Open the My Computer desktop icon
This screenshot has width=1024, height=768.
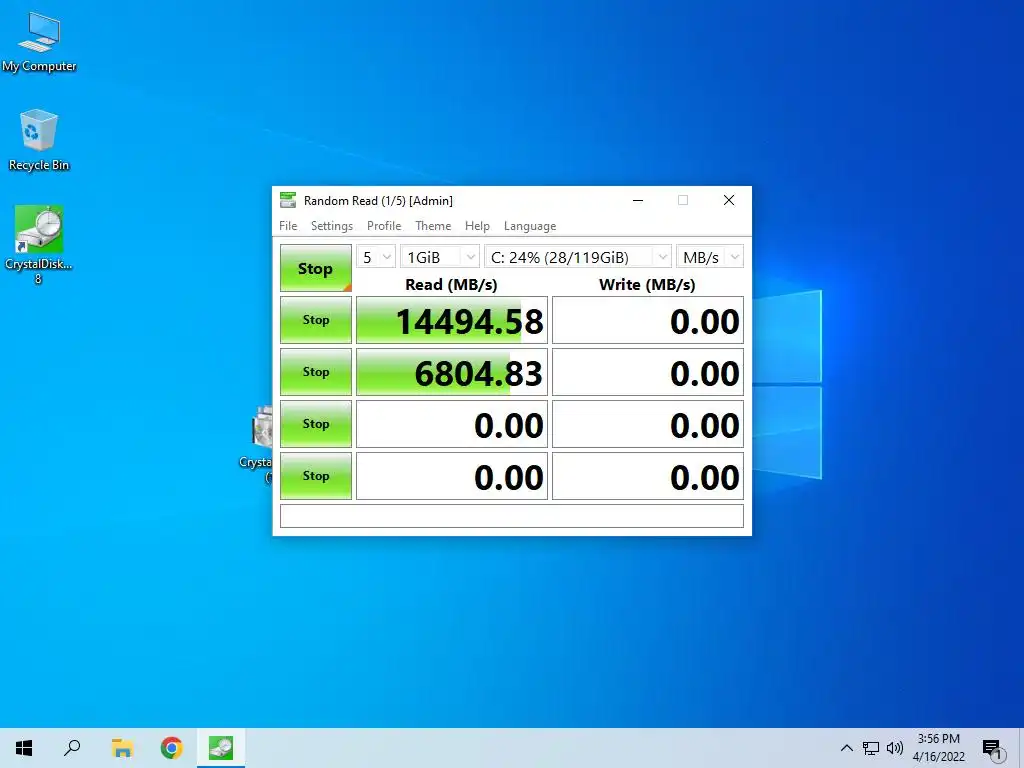[x=39, y=41]
